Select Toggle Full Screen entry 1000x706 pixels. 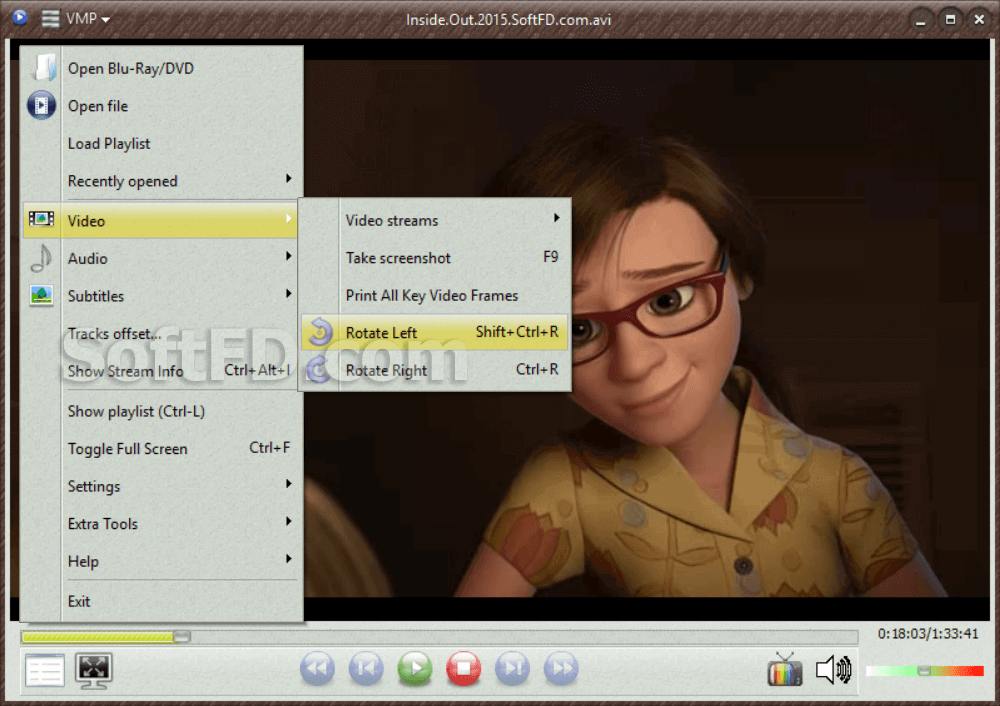pos(161,449)
